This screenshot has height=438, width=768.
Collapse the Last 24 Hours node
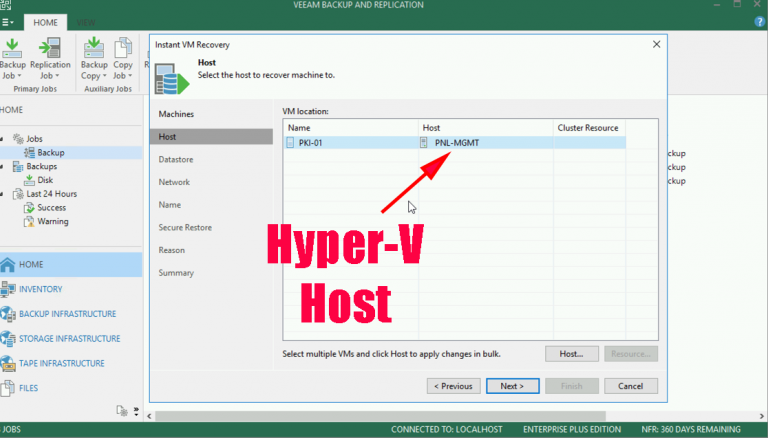pyautogui.click(x=2, y=194)
